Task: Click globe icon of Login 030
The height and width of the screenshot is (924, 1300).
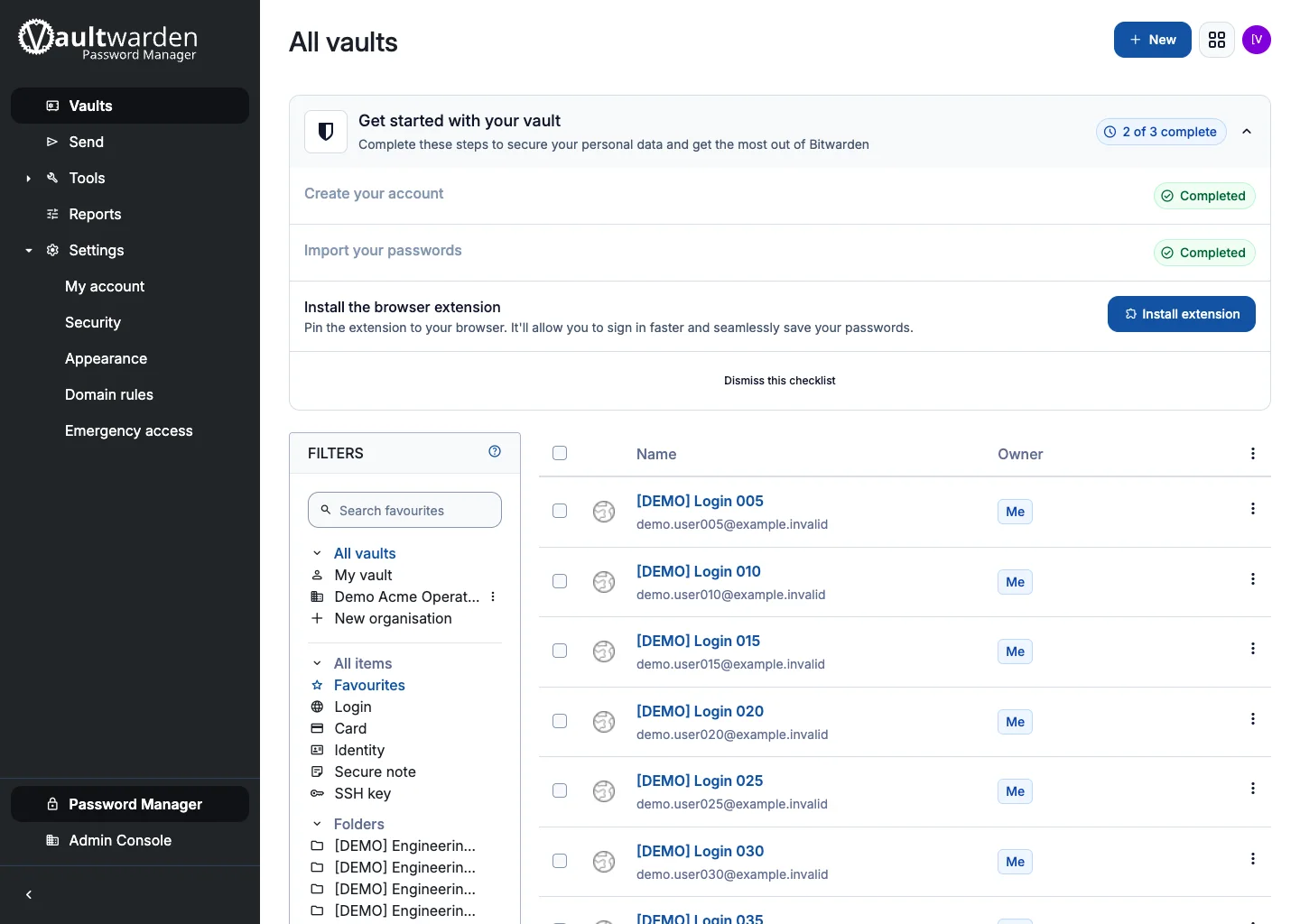Action: (x=604, y=862)
